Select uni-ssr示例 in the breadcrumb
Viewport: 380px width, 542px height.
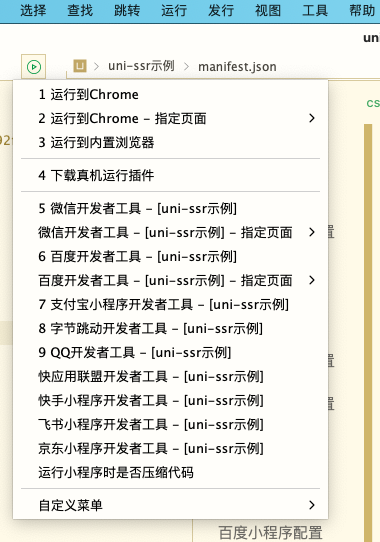[141, 66]
